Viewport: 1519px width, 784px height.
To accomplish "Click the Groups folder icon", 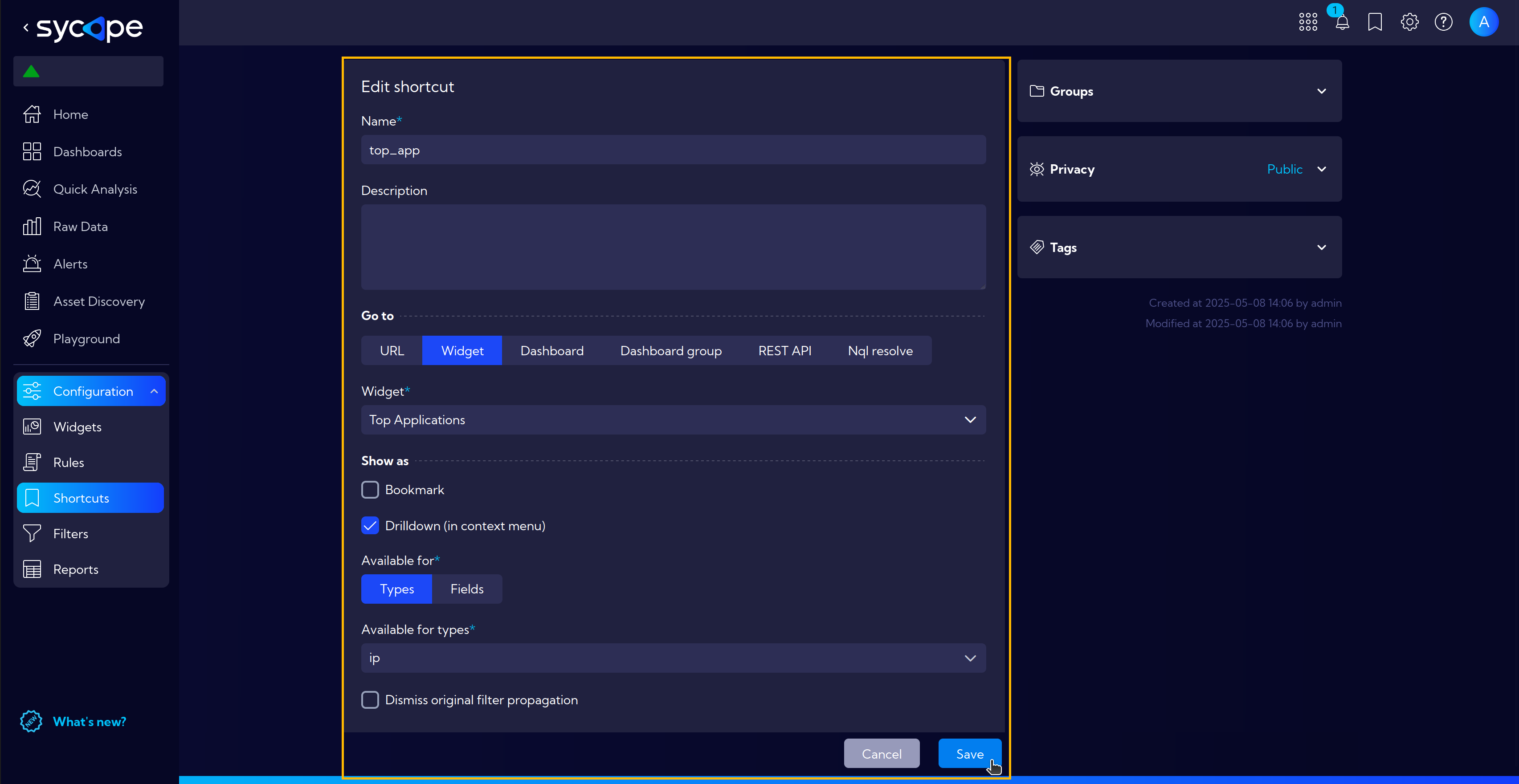I will 1037,91.
